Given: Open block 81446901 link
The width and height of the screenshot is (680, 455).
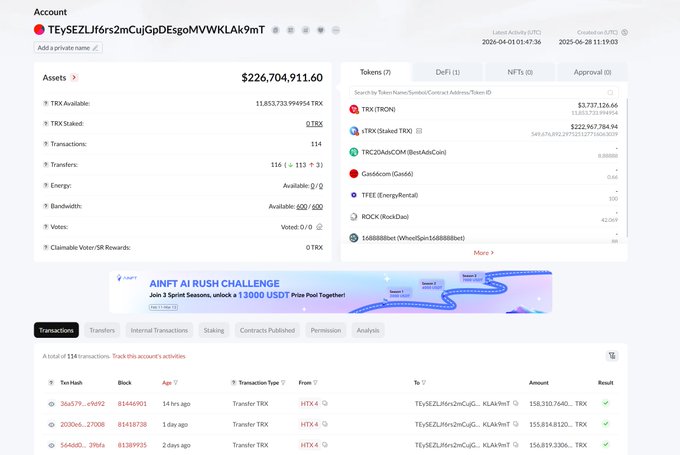Looking at the screenshot, I should 132,404.
